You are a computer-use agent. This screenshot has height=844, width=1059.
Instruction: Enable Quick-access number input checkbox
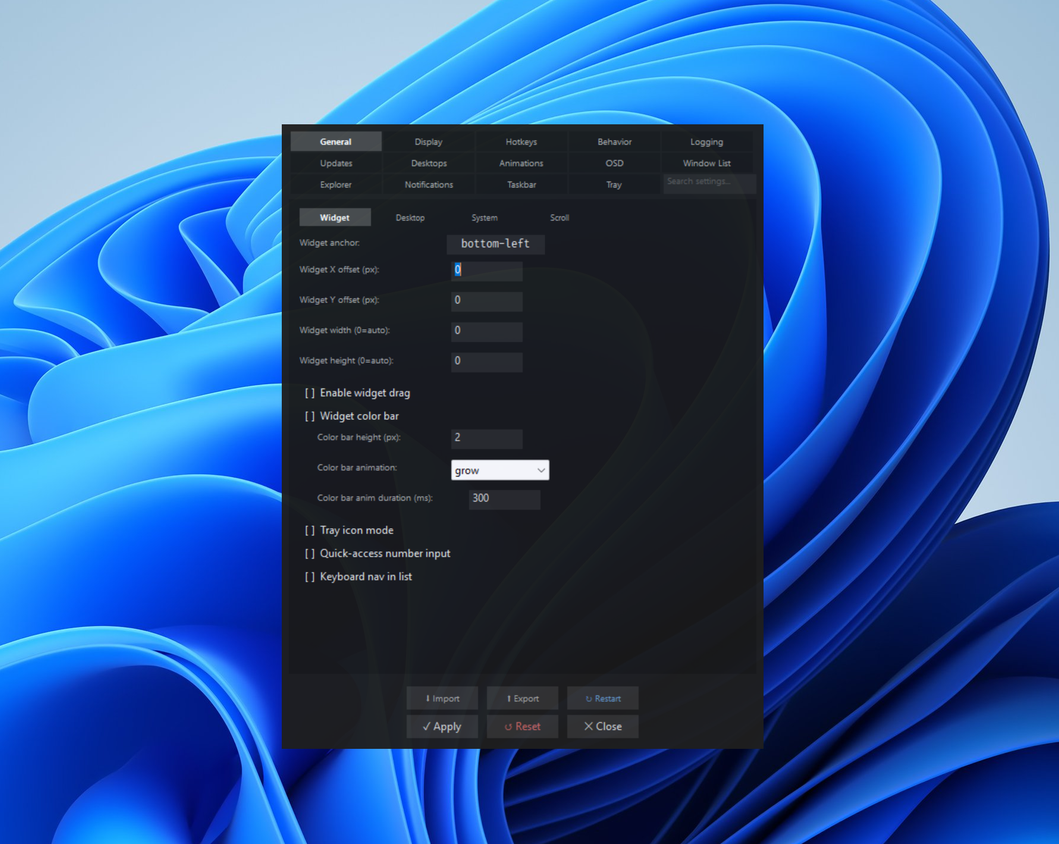pos(378,554)
